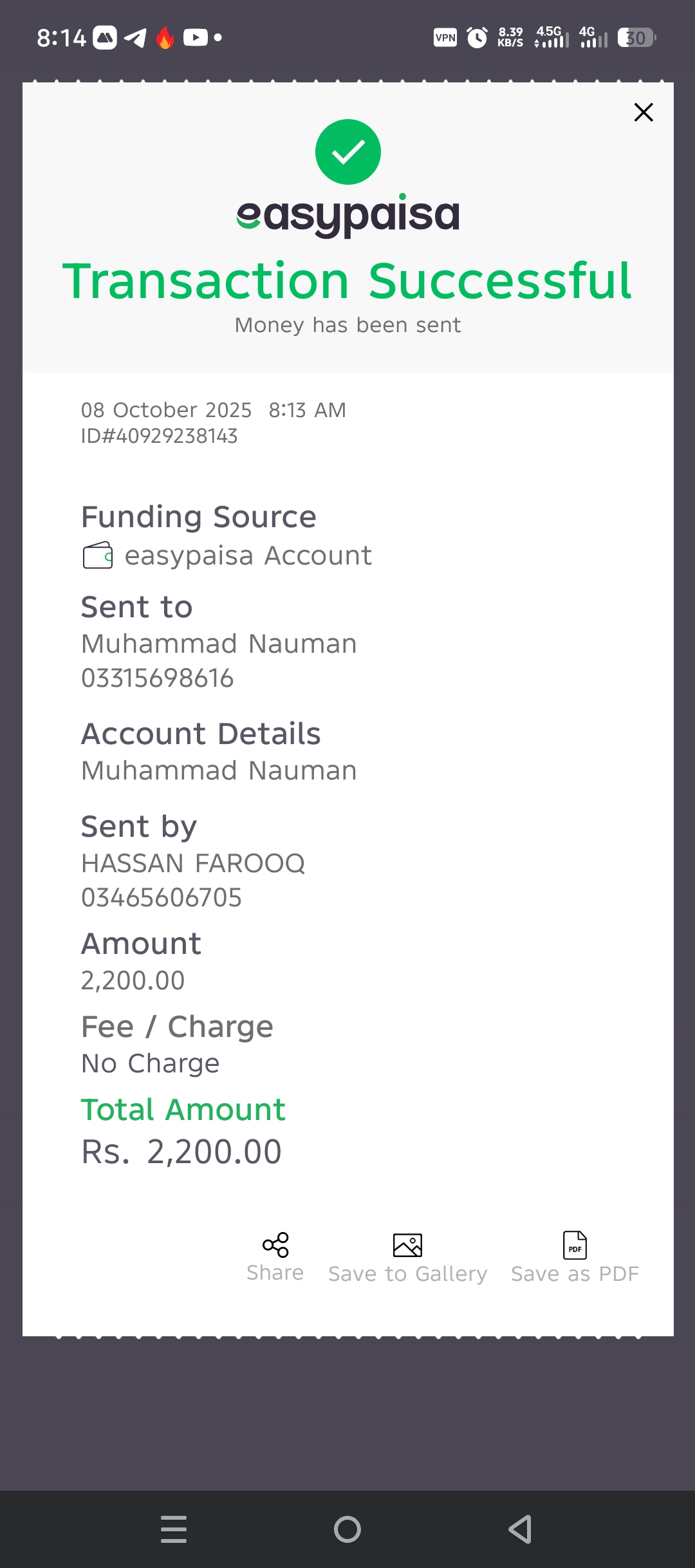Tap recipient phone number 03315698616
The width and height of the screenshot is (695, 1568).
coord(157,678)
